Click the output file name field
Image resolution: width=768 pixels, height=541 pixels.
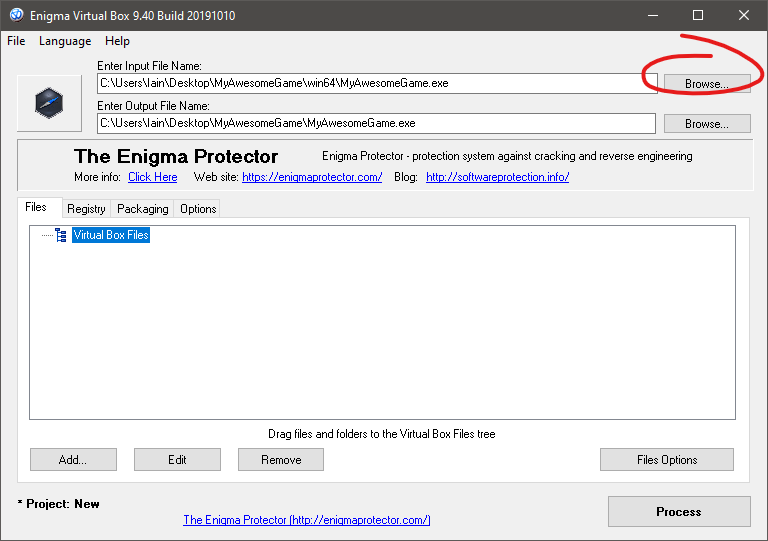coord(376,124)
